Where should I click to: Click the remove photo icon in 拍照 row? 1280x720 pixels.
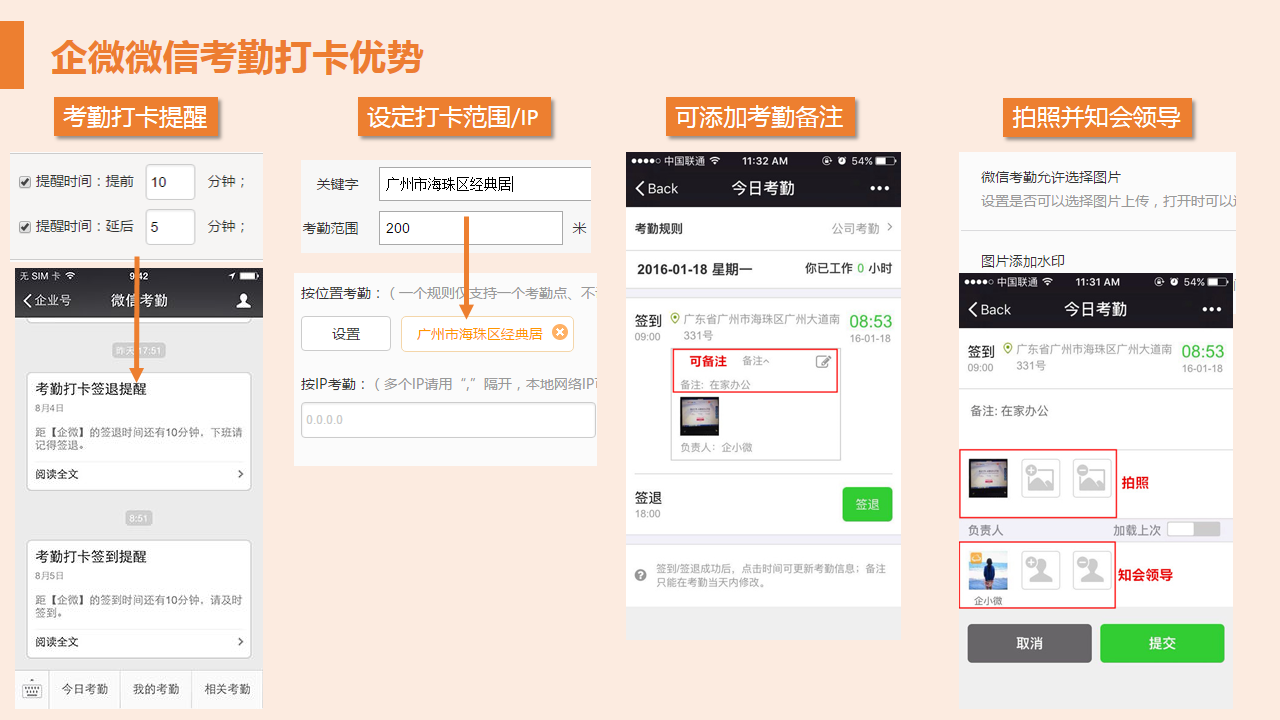click(x=1092, y=479)
